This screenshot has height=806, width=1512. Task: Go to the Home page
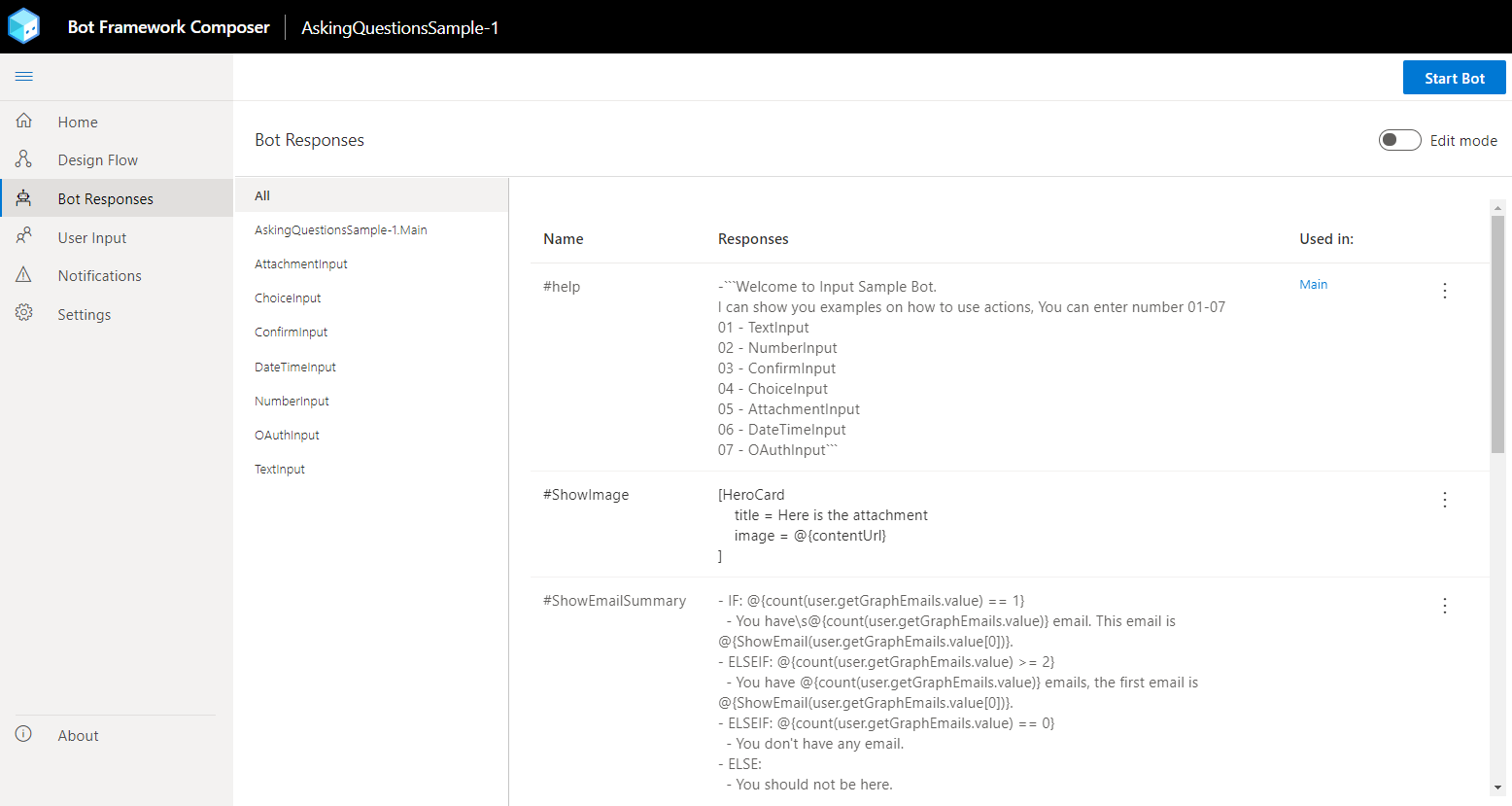pos(117,122)
